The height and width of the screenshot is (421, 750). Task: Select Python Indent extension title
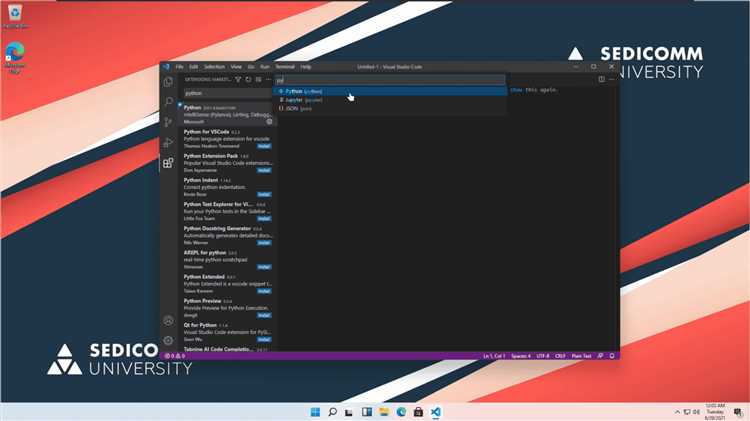click(201, 180)
